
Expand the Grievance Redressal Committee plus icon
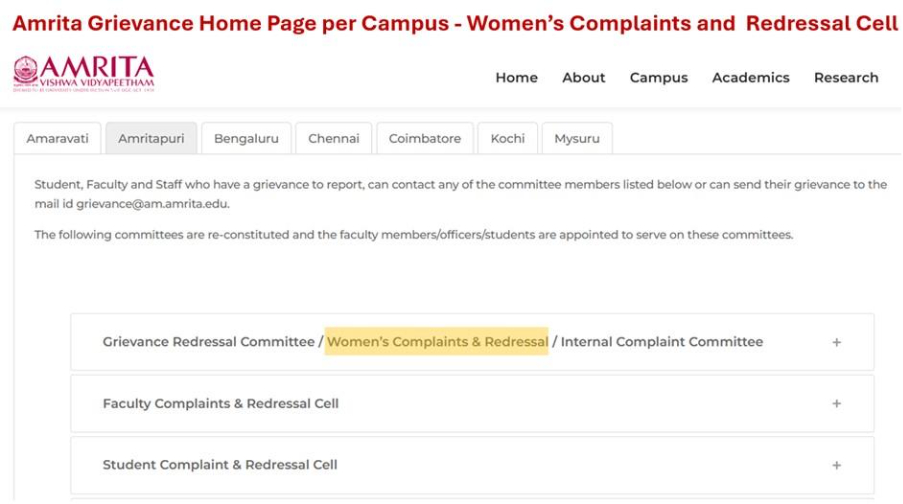click(x=836, y=342)
